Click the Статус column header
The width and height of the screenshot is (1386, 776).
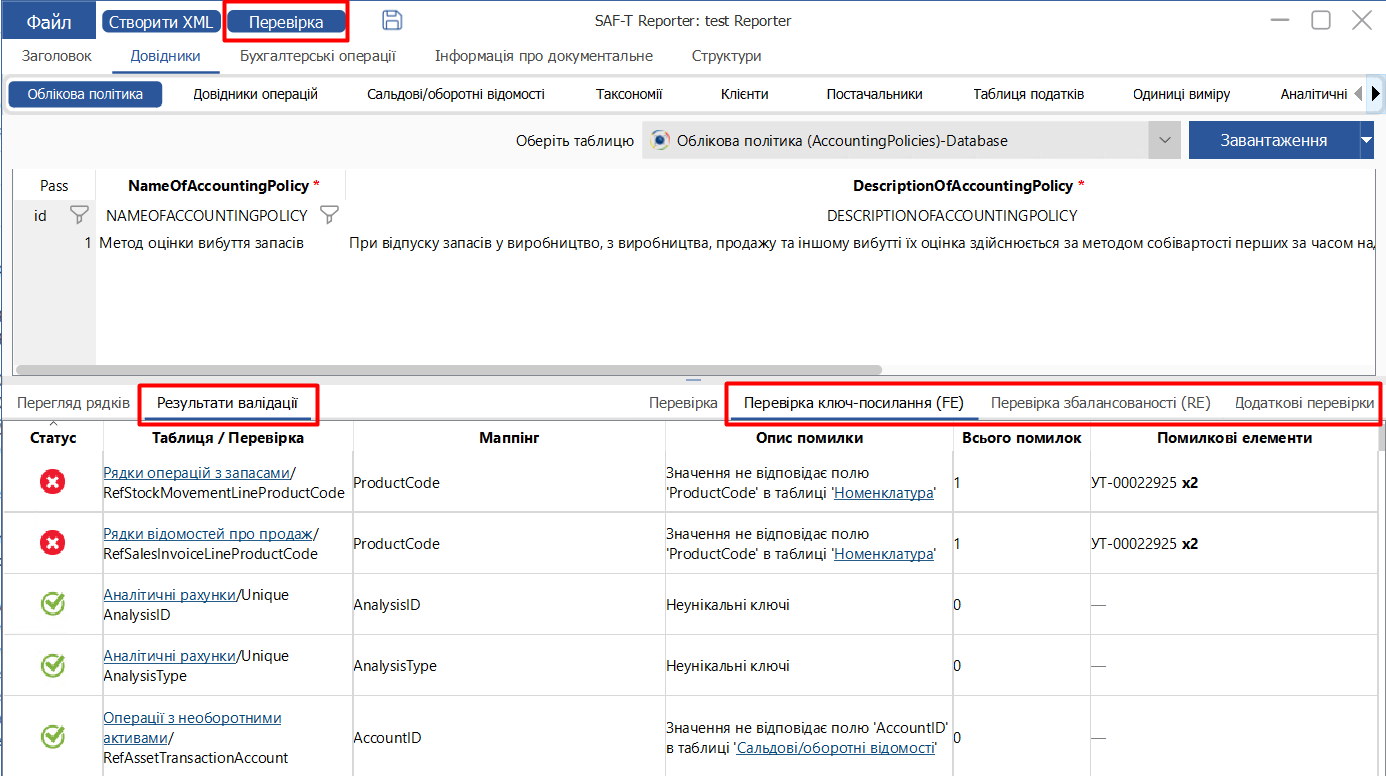point(53,438)
